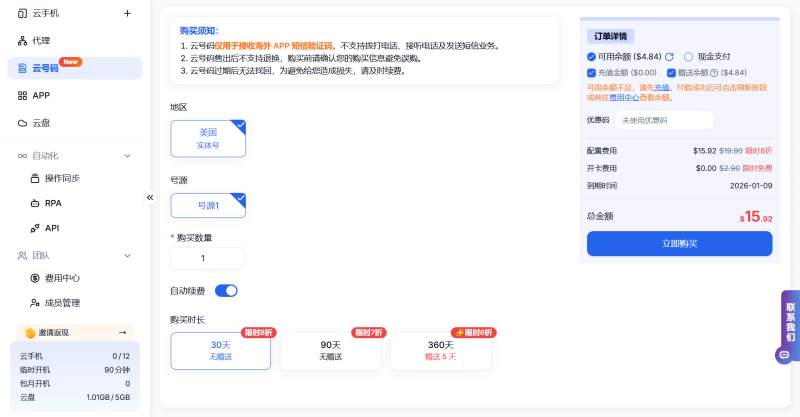800x417 pixels.
Task: Collapse the 团队 menu group
Action: [127, 255]
